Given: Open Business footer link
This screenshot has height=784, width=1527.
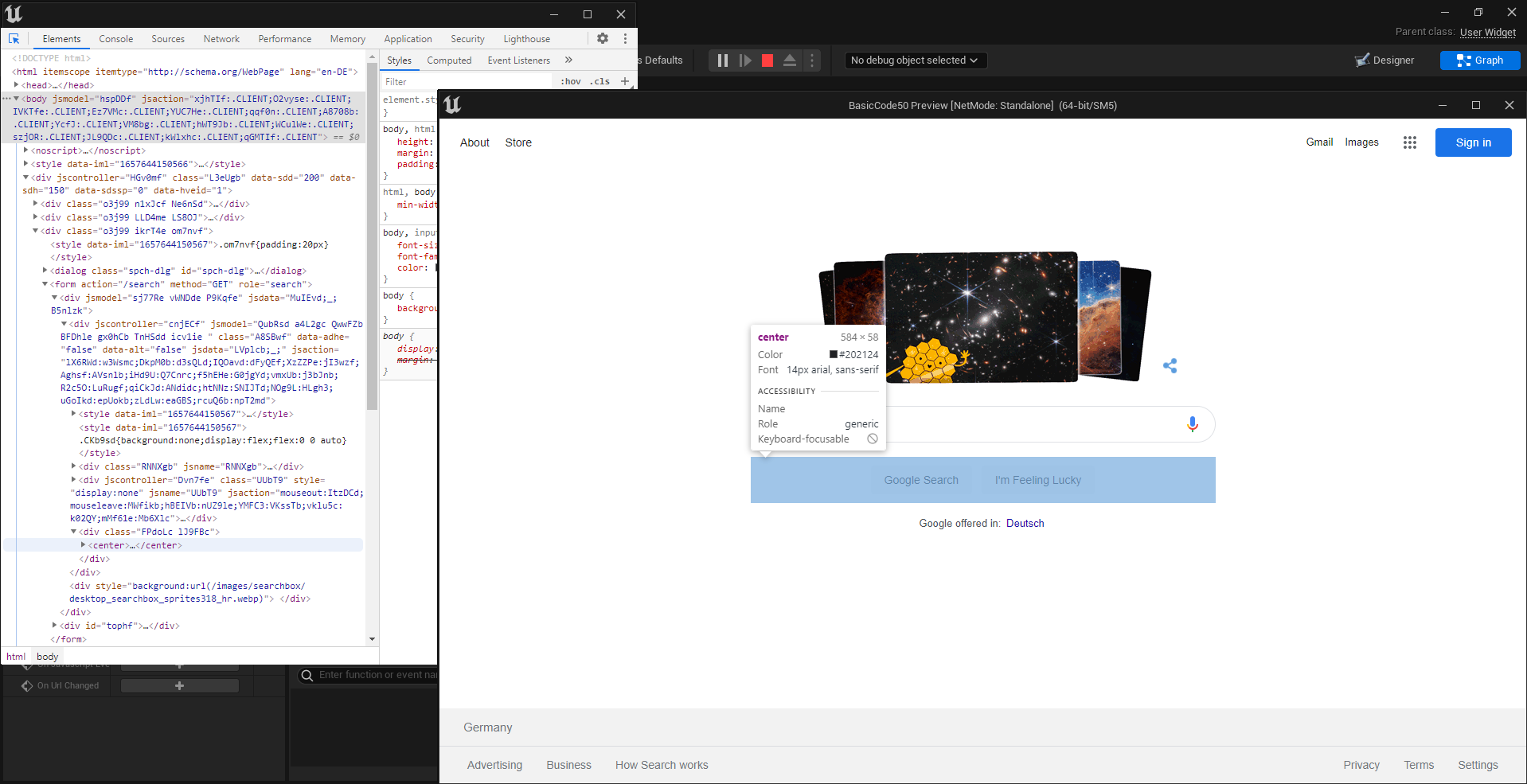Looking at the screenshot, I should [x=568, y=765].
